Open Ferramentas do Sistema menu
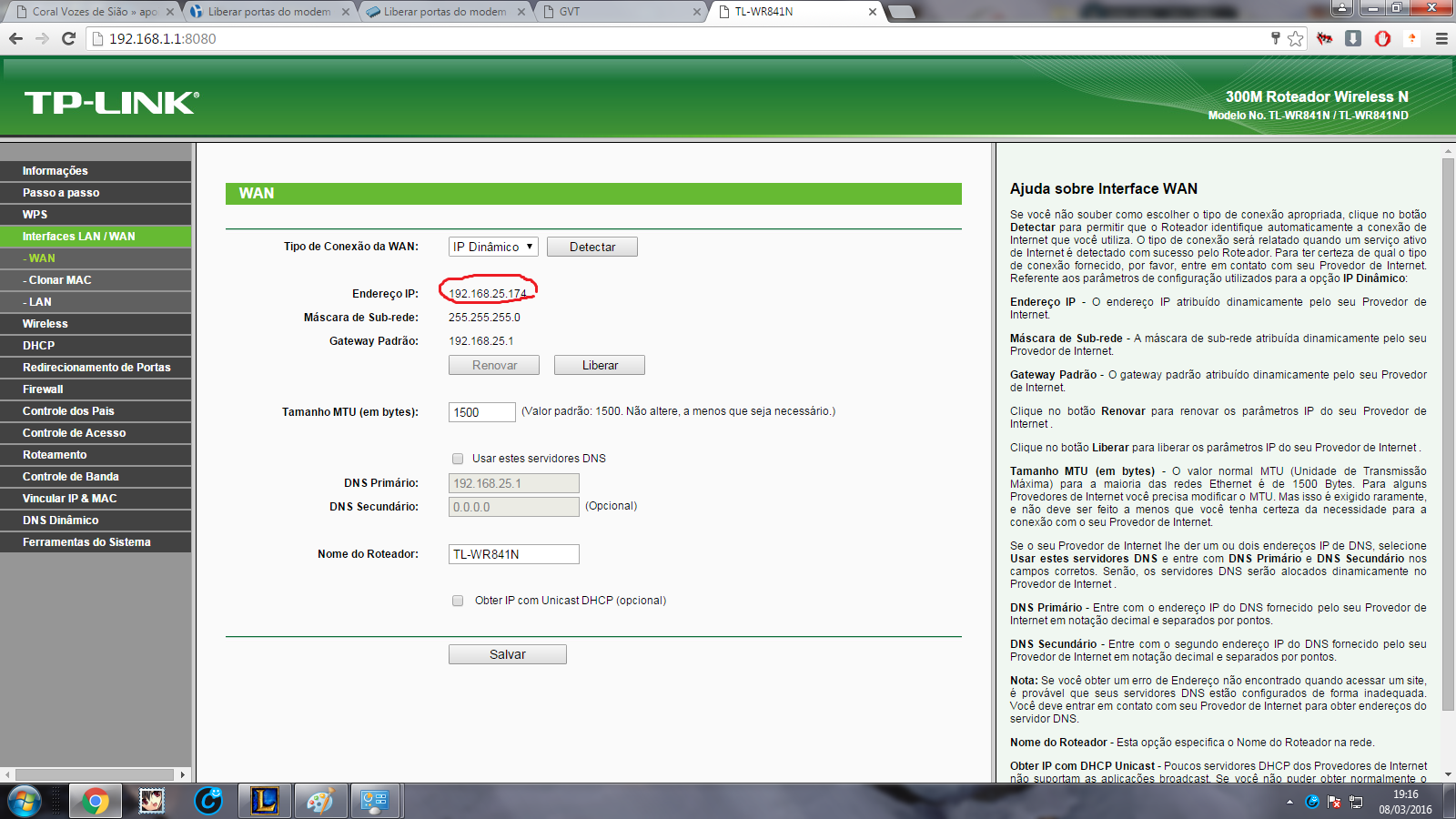Viewport: 1456px width, 819px height. (x=96, y=542)
